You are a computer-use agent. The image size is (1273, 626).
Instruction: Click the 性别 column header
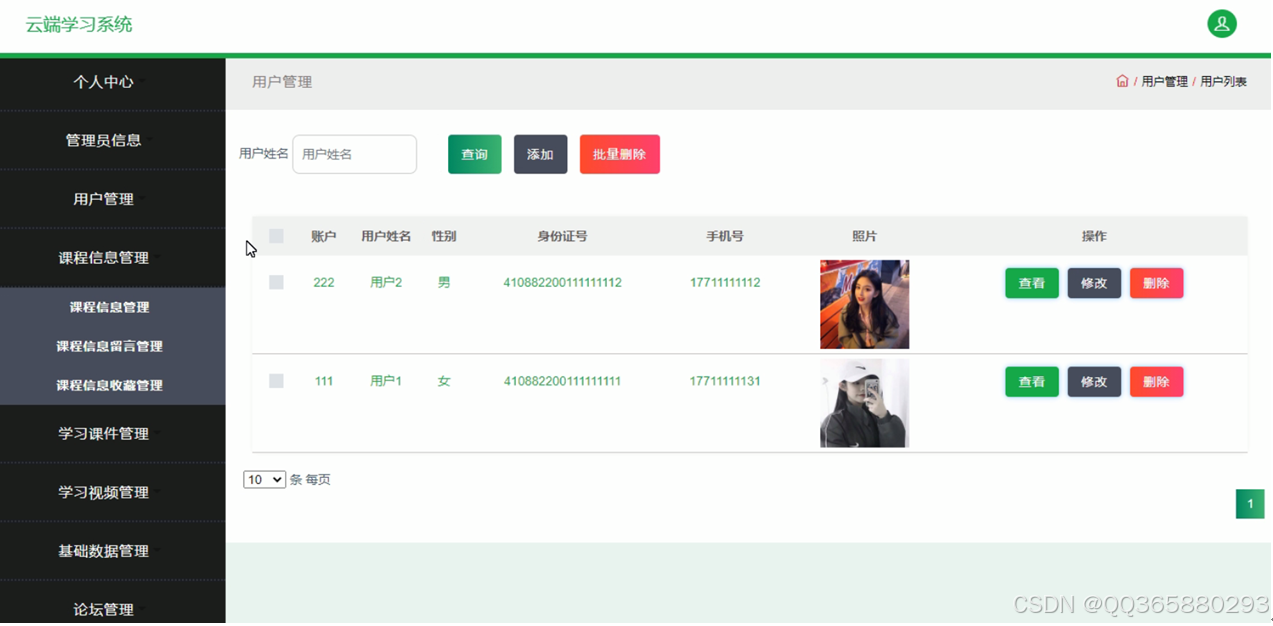[444, 237]
